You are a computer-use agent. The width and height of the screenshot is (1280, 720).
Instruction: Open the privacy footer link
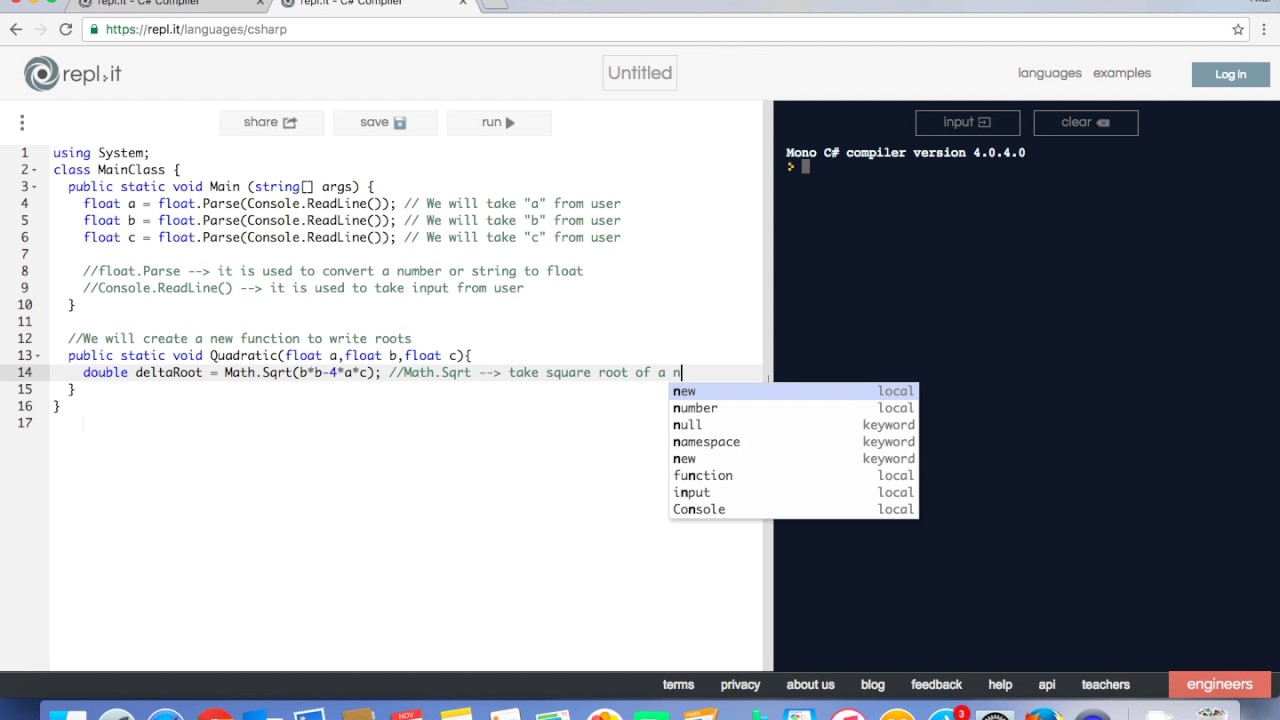740,685
